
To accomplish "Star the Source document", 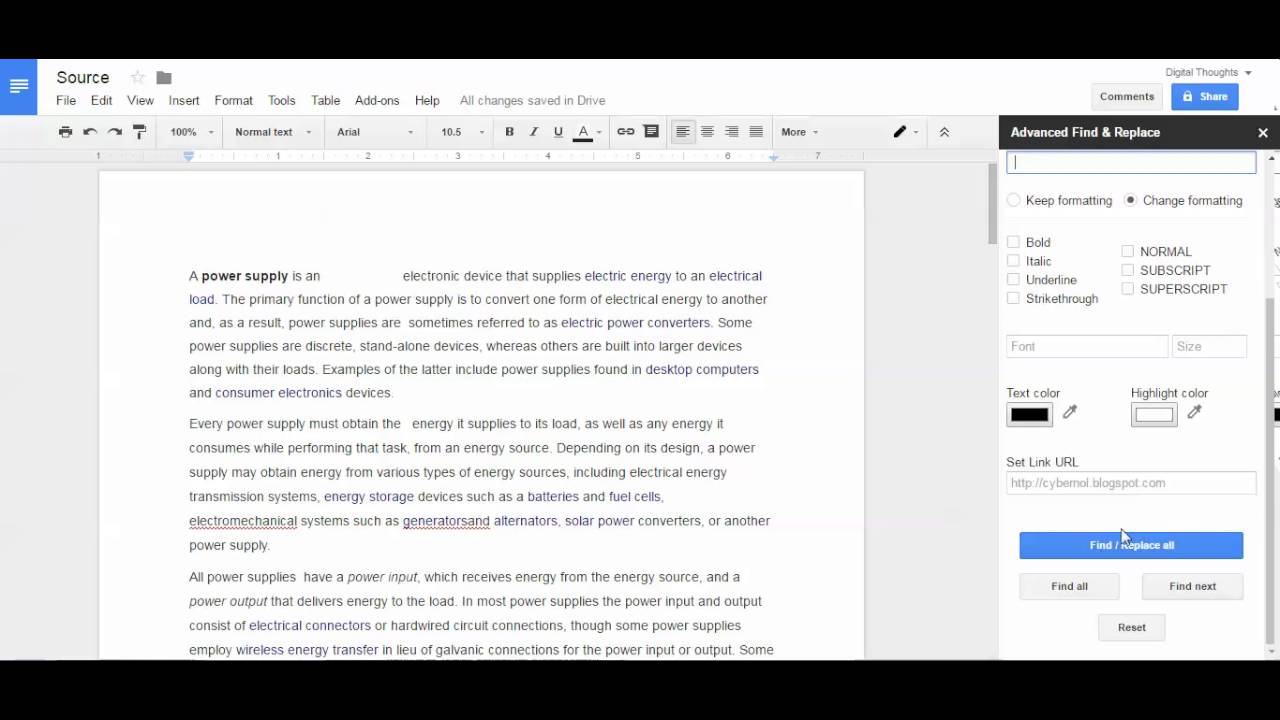I will coord(137,78).
